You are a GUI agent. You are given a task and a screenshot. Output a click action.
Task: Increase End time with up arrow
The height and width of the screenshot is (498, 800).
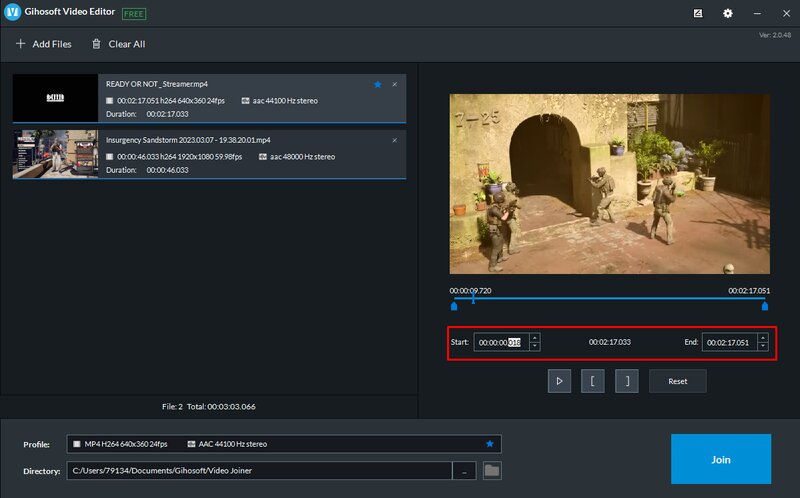pyautogui.click(x=763, y=338)
